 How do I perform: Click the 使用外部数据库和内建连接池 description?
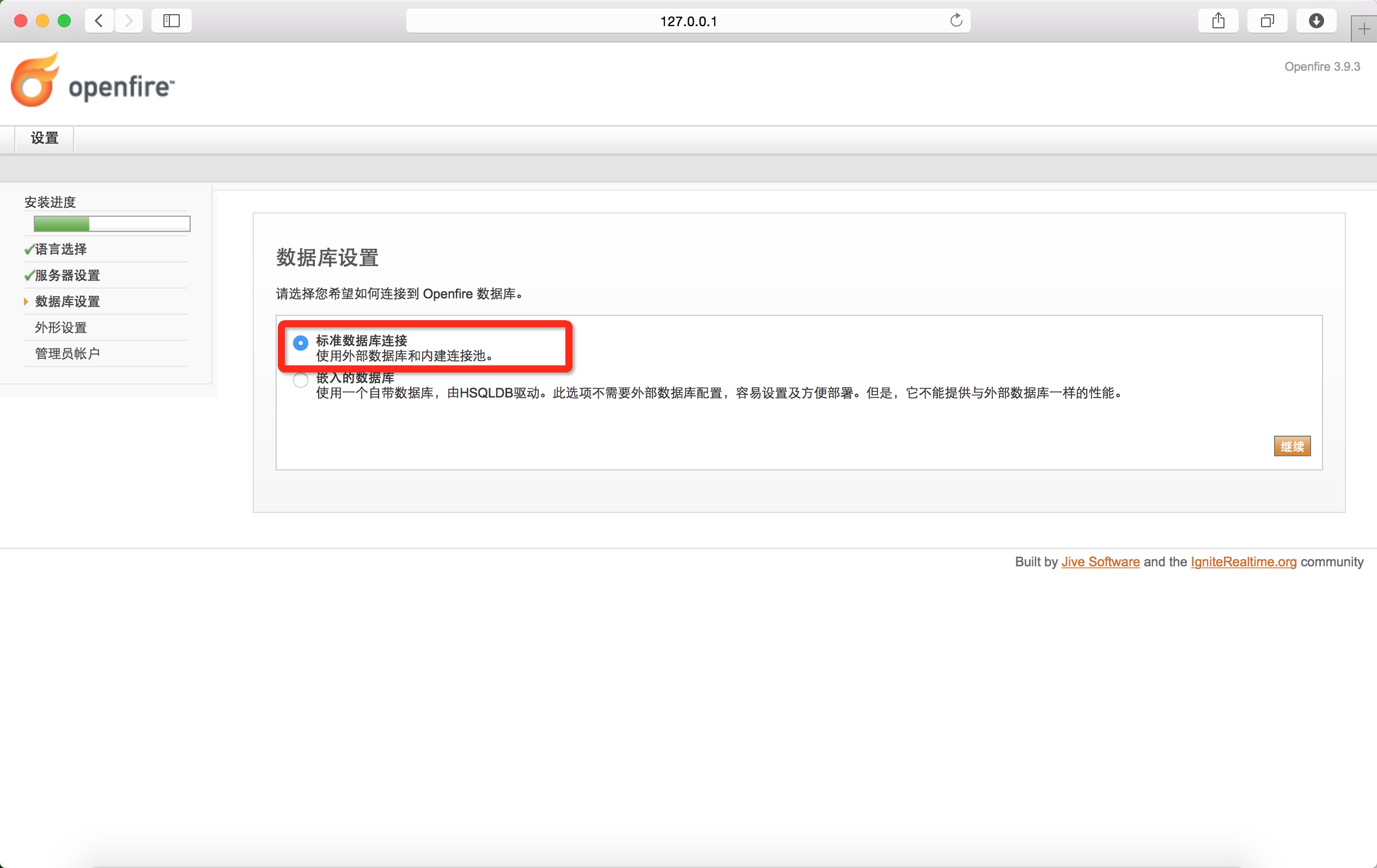404,356
